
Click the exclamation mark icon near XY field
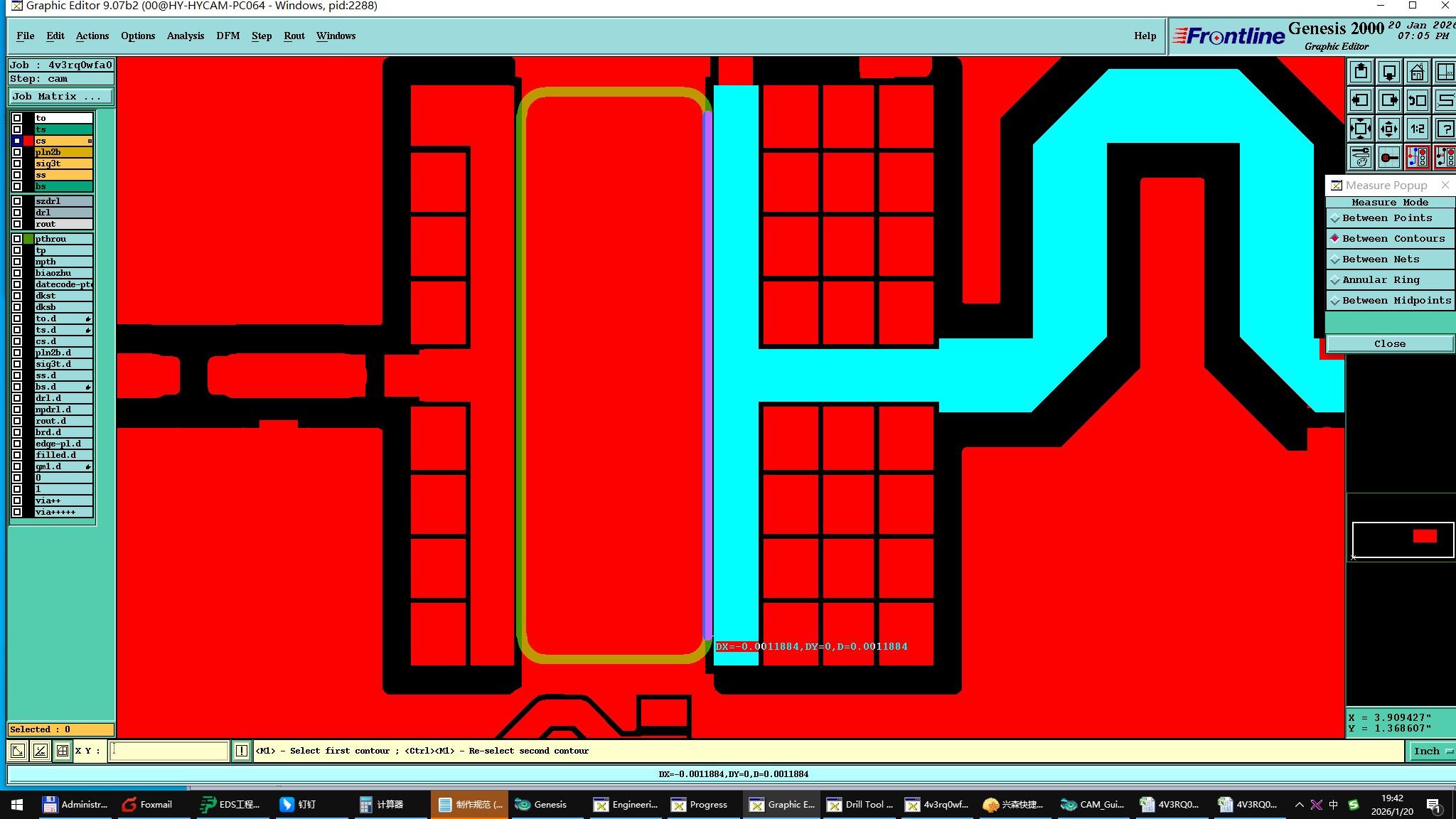242,751
